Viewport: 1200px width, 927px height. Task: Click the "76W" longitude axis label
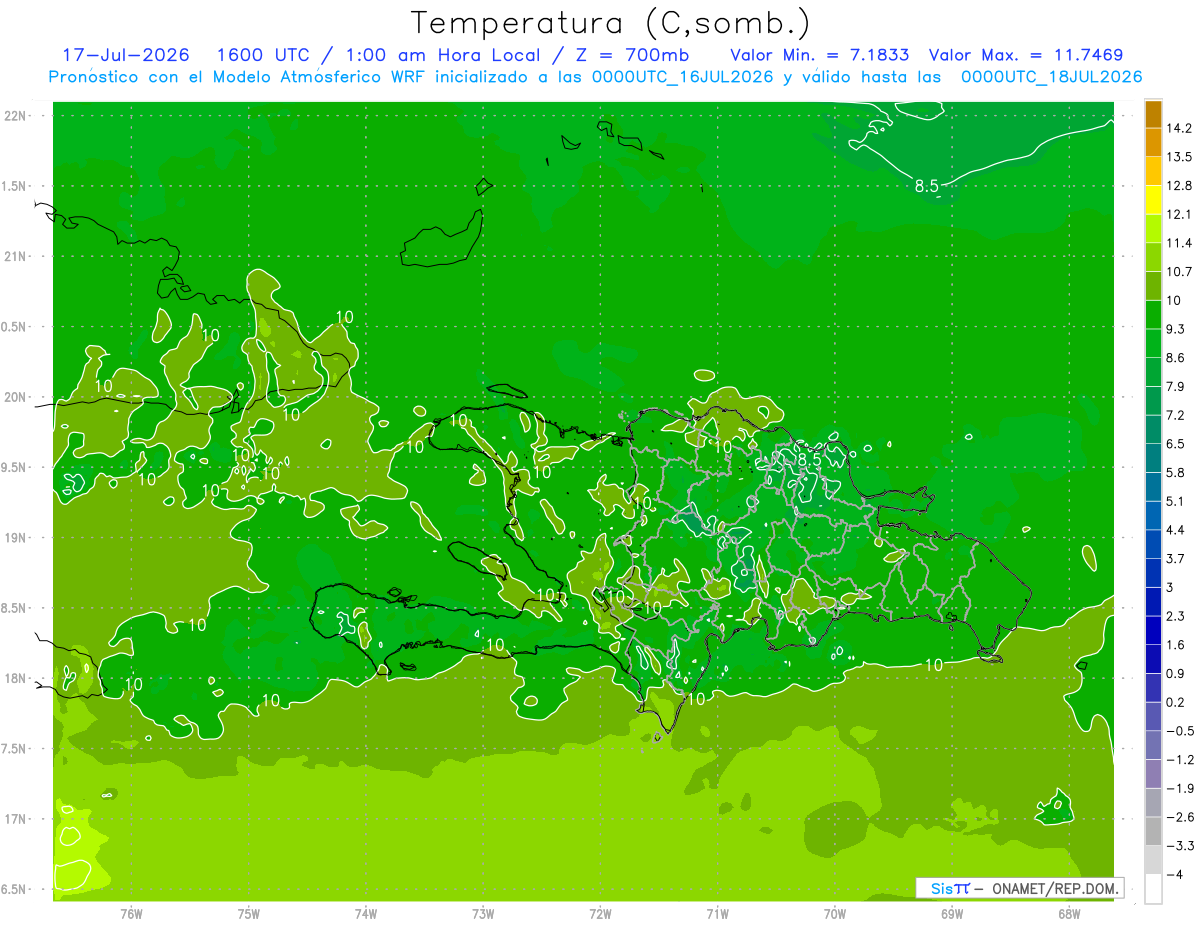(131, 914)
